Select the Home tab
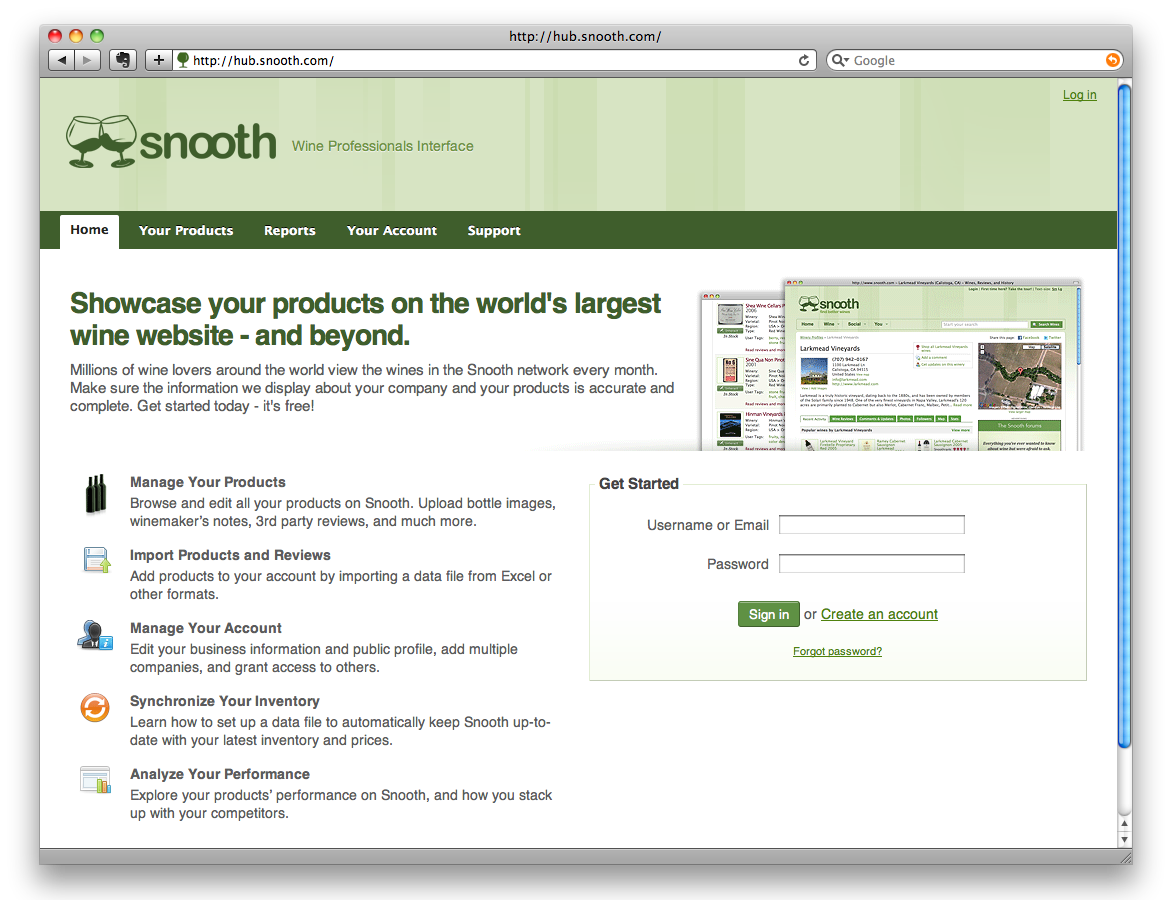The width and height of the screenshot is (1172, 900). tap(89, 230)
